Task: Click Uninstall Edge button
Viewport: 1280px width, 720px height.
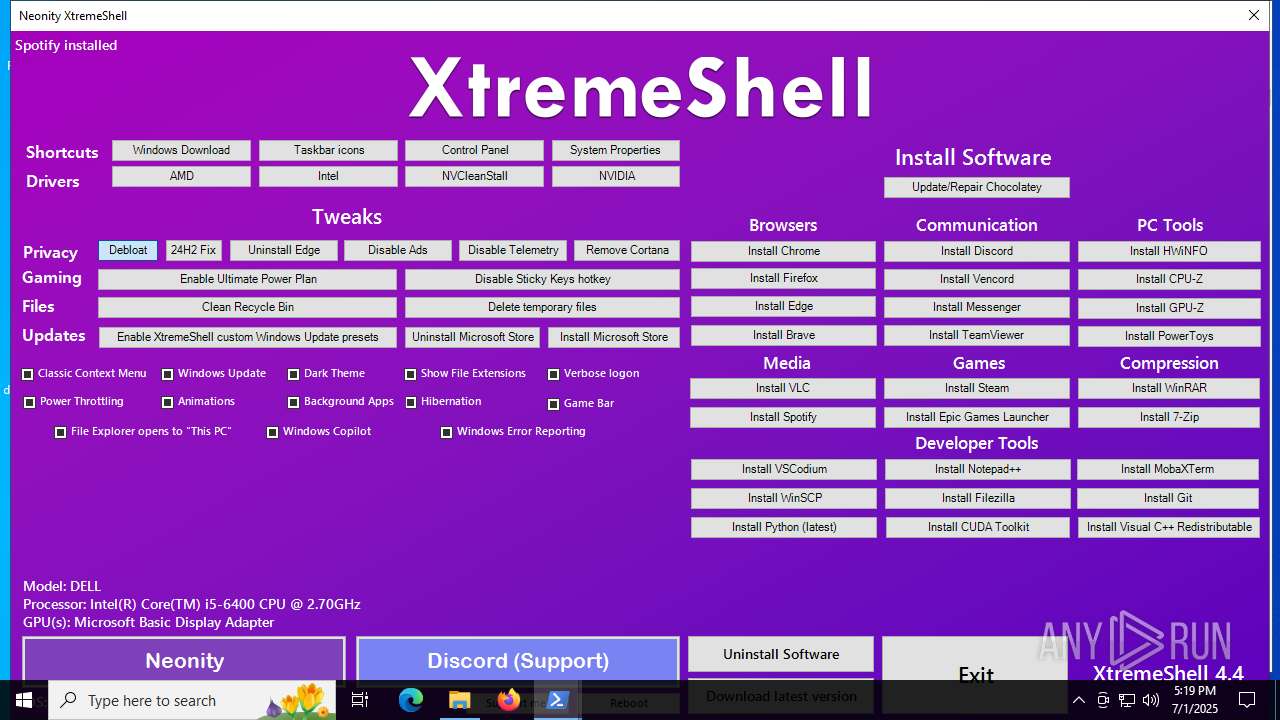Action: (284, 250)
